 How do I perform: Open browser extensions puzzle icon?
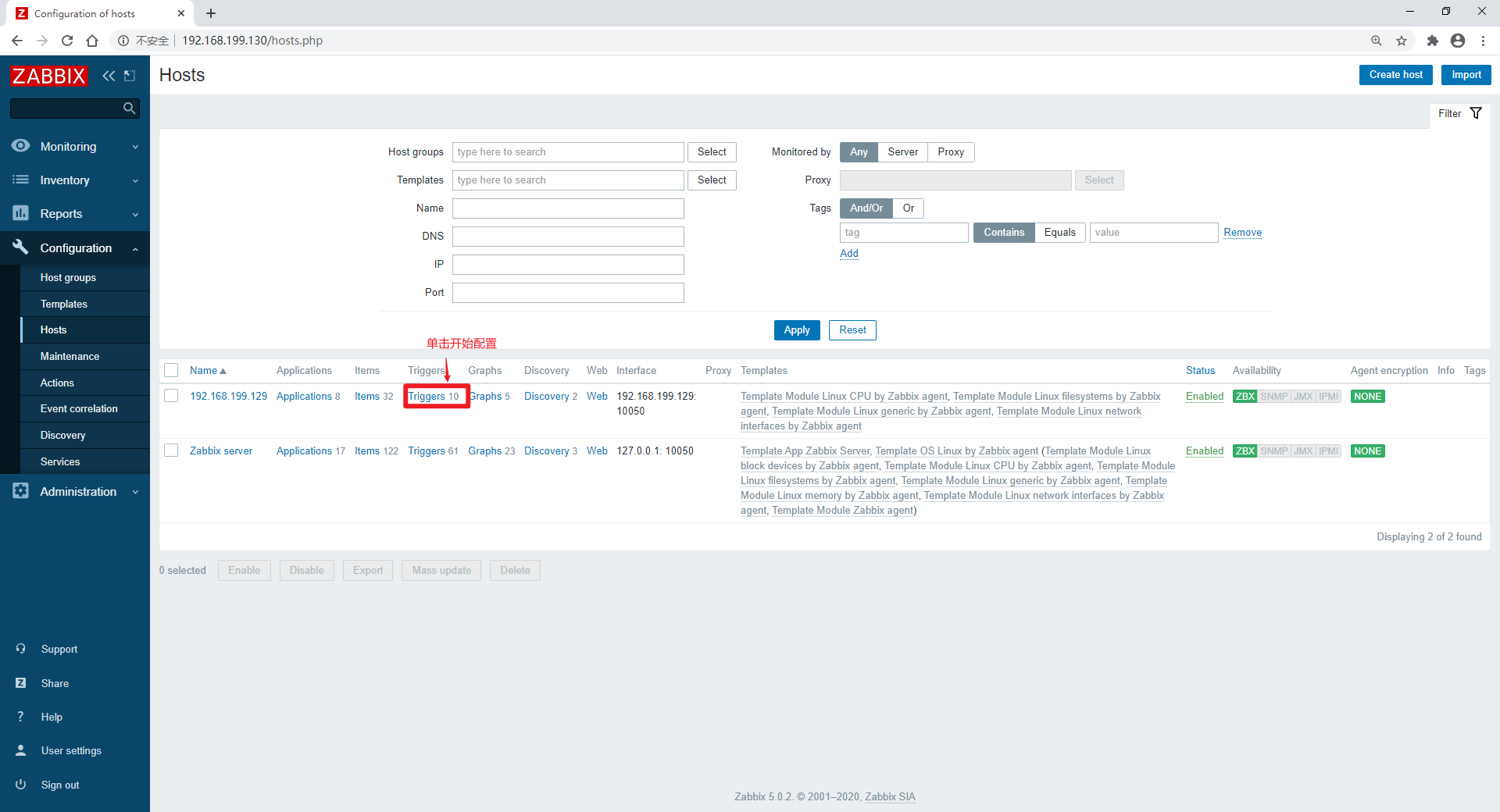(1432, 41)
